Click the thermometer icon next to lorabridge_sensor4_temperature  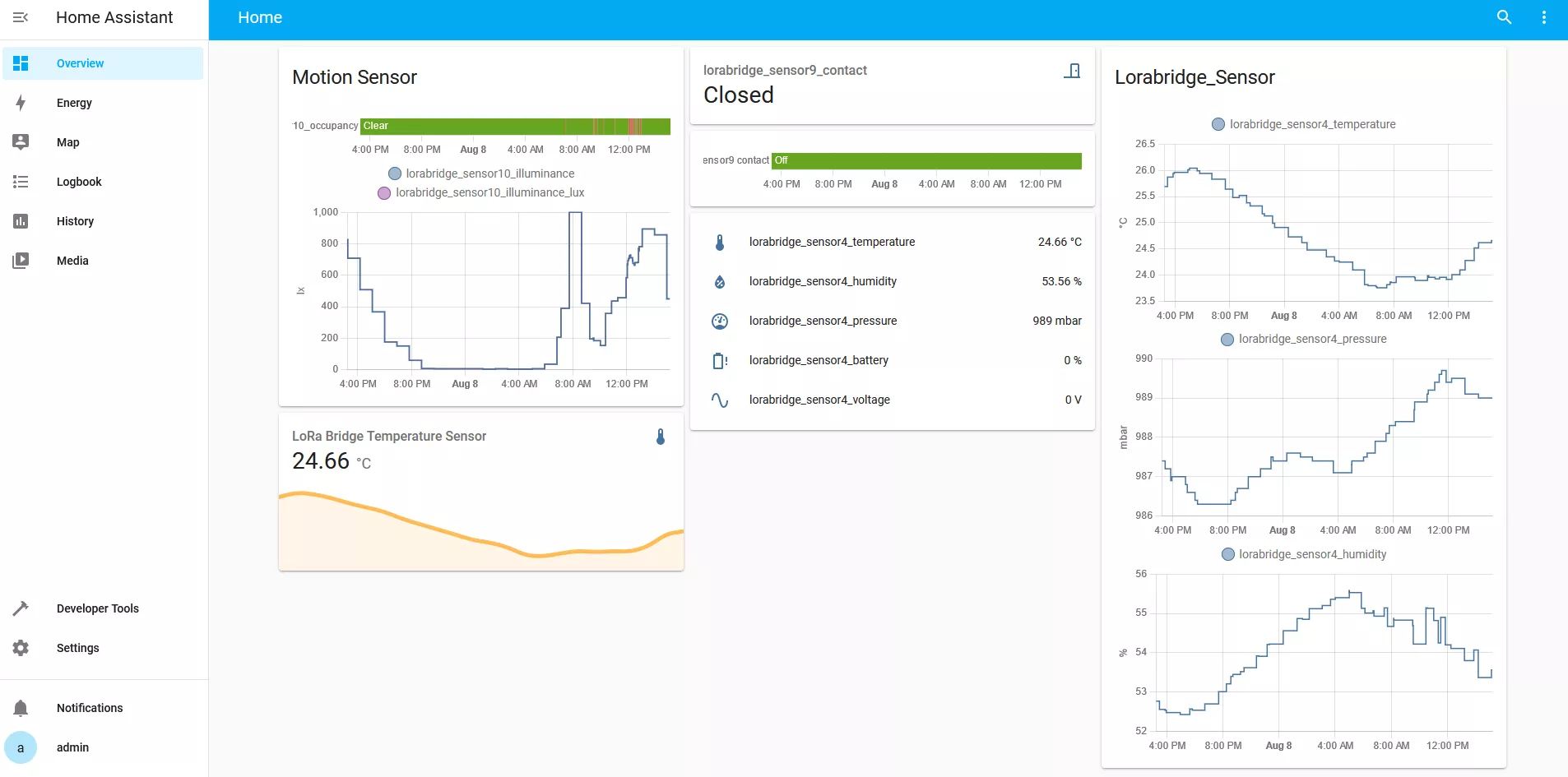720,241
